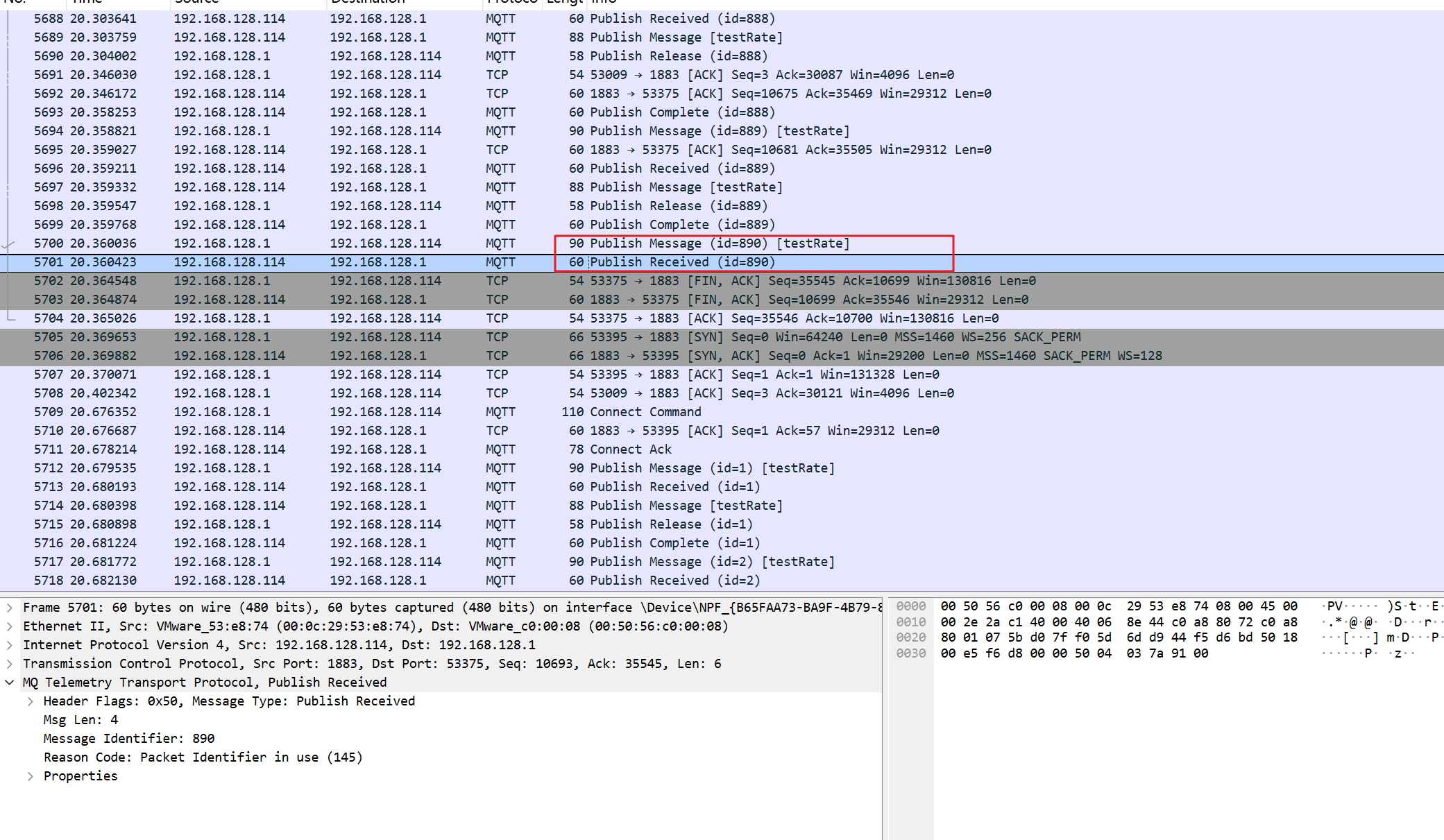Select packet 5702 FIN, ACK row

(x=722, y=281)
